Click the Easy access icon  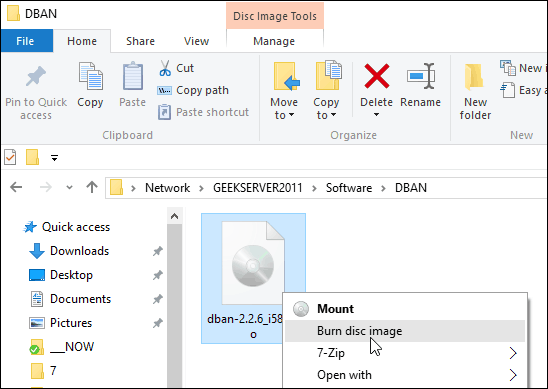[x=507, y=90]
